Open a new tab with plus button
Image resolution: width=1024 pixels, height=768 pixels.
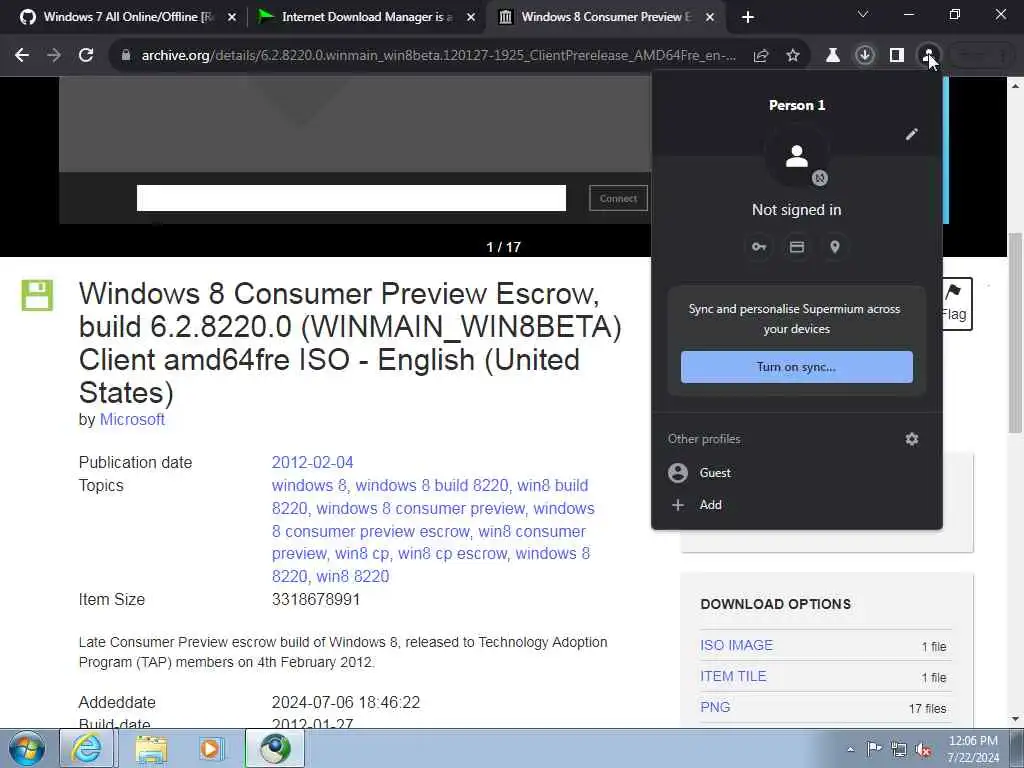(748, 18)
